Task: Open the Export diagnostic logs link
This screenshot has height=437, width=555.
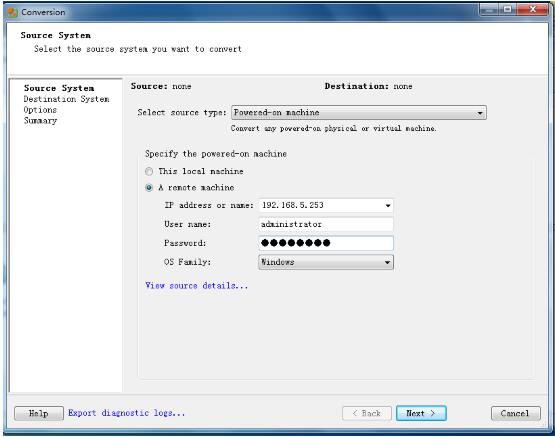Action: coord(126,413)
